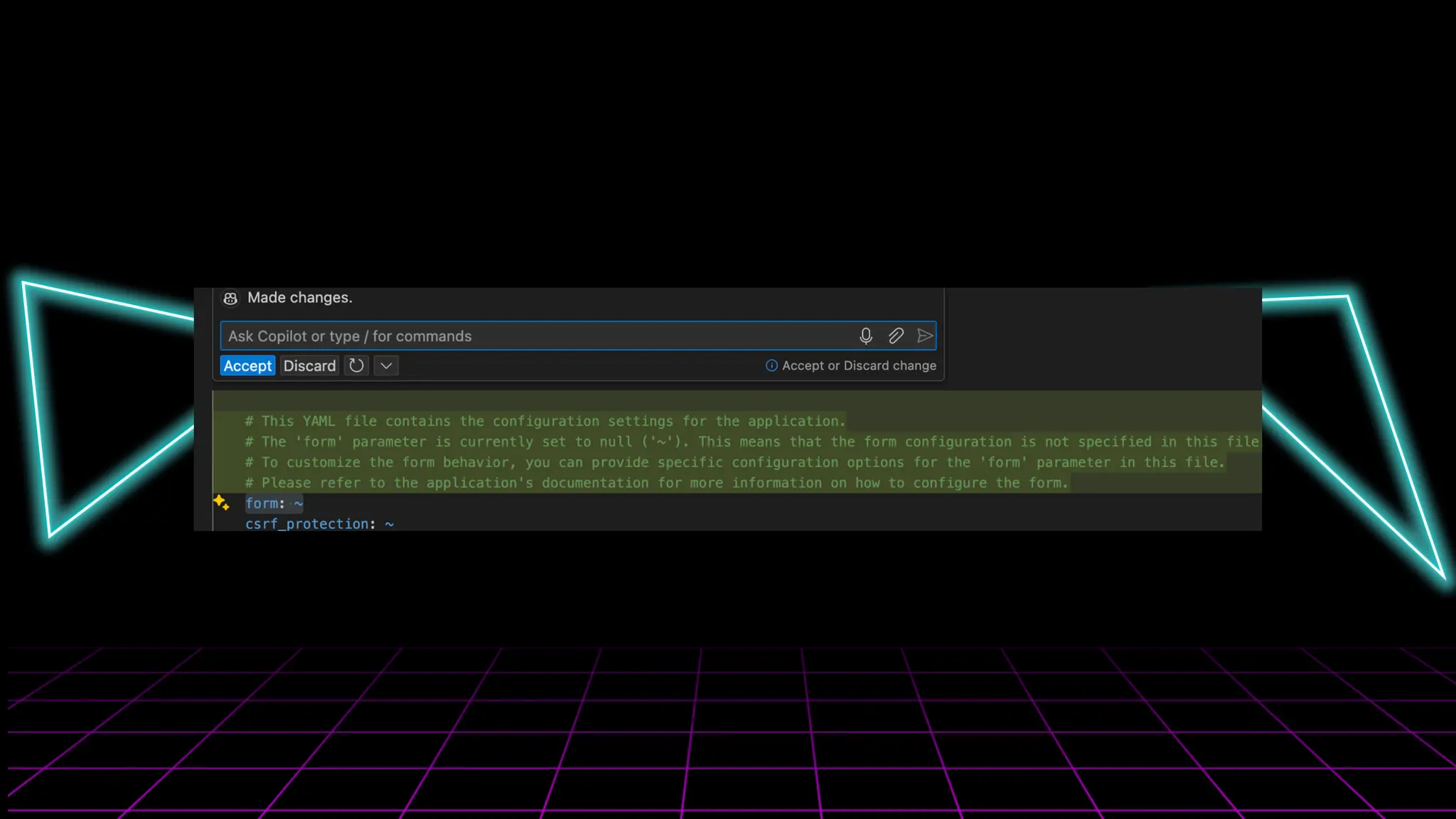Image resolution: width=1456 pixels, height=819 pixels.
Task: Click the tilde value after csrf_protection
Action: (x=390, y=524)
